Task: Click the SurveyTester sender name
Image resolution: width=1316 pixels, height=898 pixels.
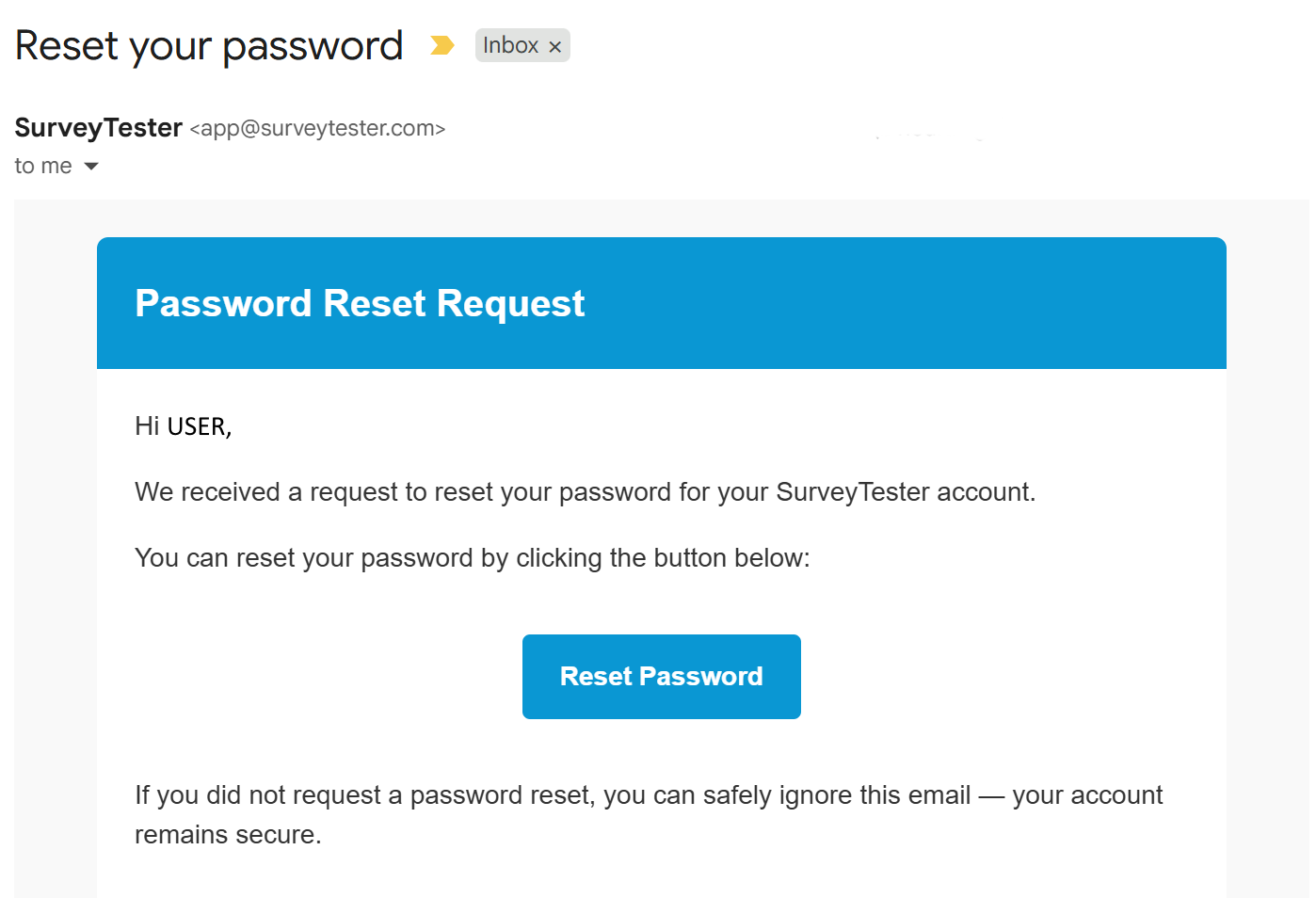Action: click(x=99, y=128)
